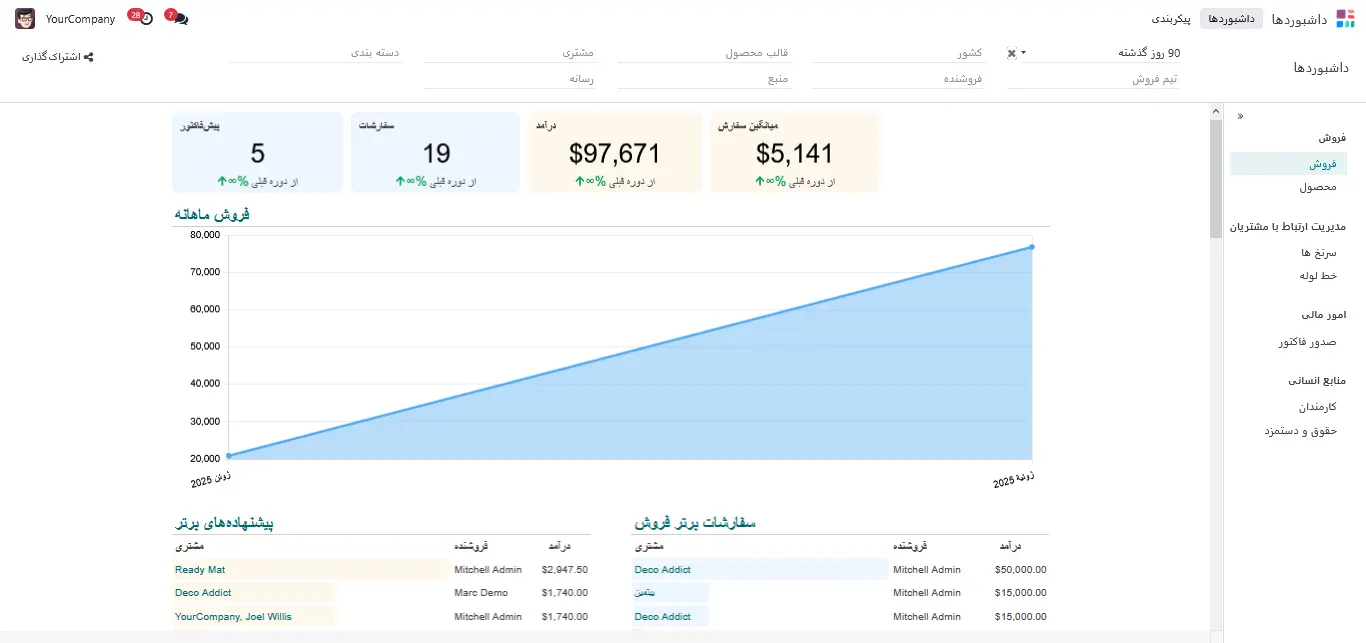The width and height of the screenshot is (1366, 643).
Task: Open the دسته بندی filter field
Action: click(x=316, y=53)
